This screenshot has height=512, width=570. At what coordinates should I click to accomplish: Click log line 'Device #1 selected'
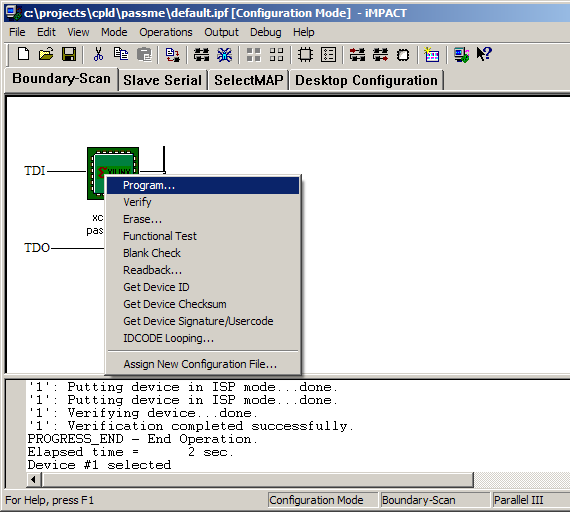(x=99, y=465)
